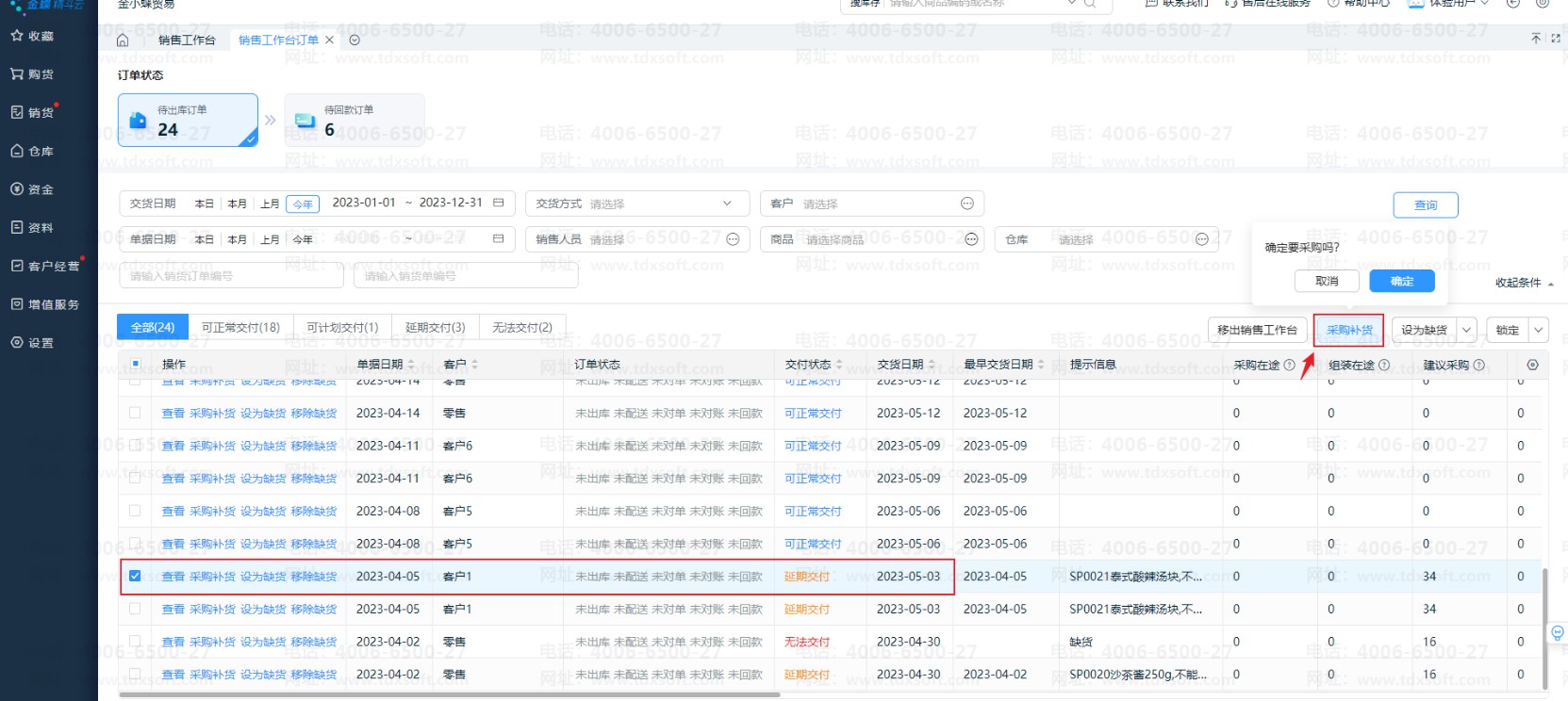
Task: Open the 交货日期 calendar picker icon
Action: pos(498,203)
